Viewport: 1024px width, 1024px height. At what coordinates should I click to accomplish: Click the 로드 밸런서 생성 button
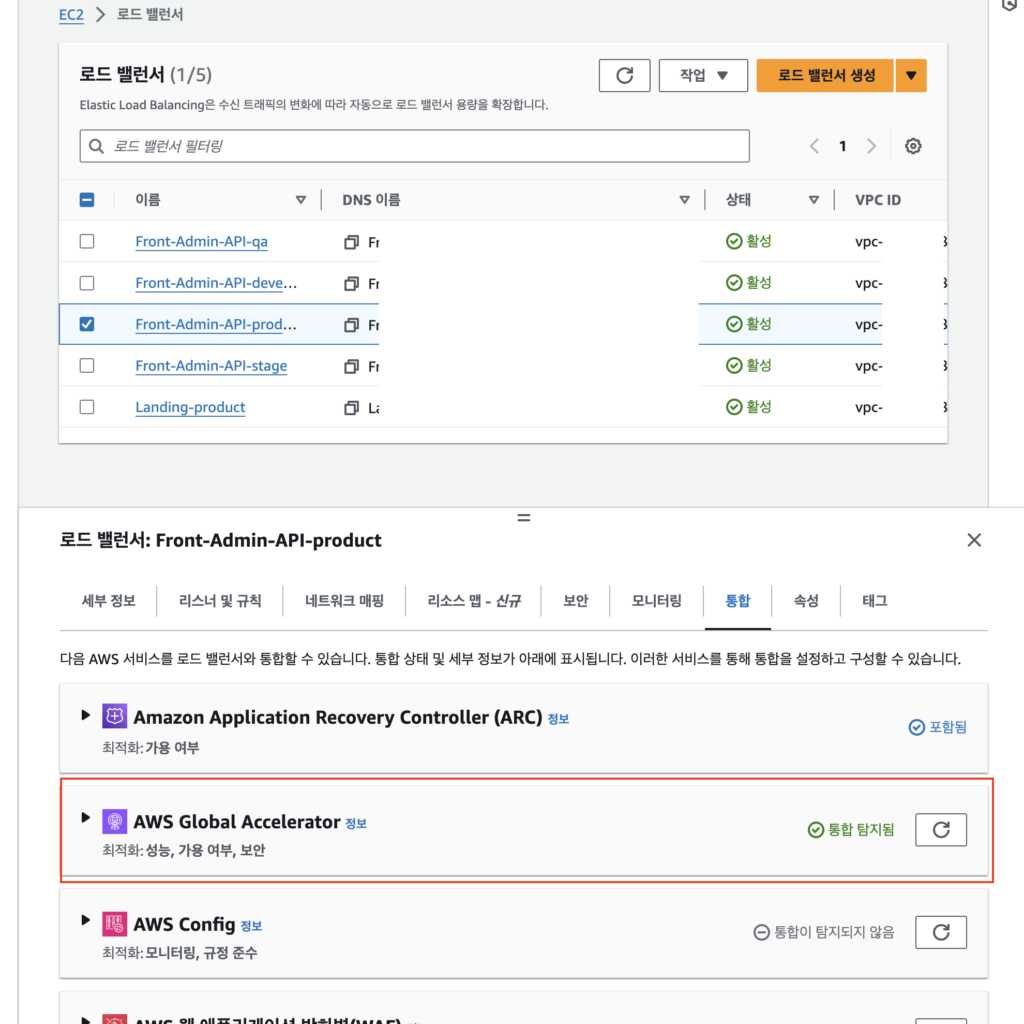tap(824, 75)
